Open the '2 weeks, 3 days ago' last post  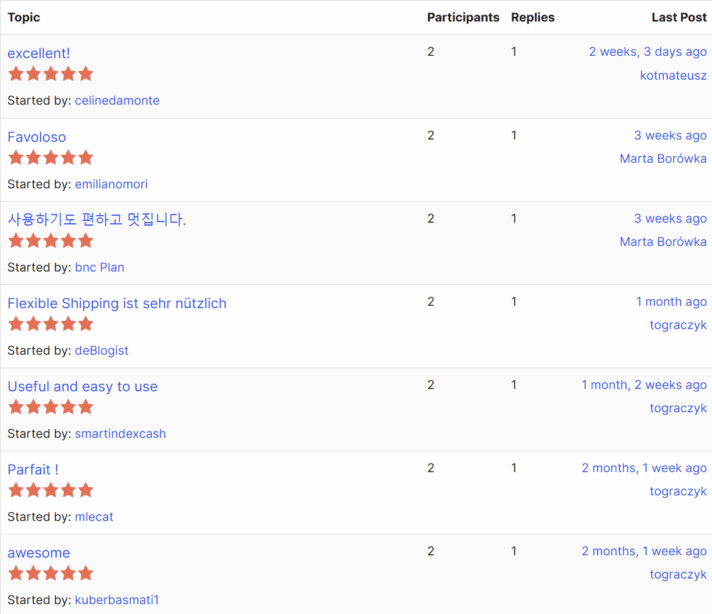pos(647,52)
